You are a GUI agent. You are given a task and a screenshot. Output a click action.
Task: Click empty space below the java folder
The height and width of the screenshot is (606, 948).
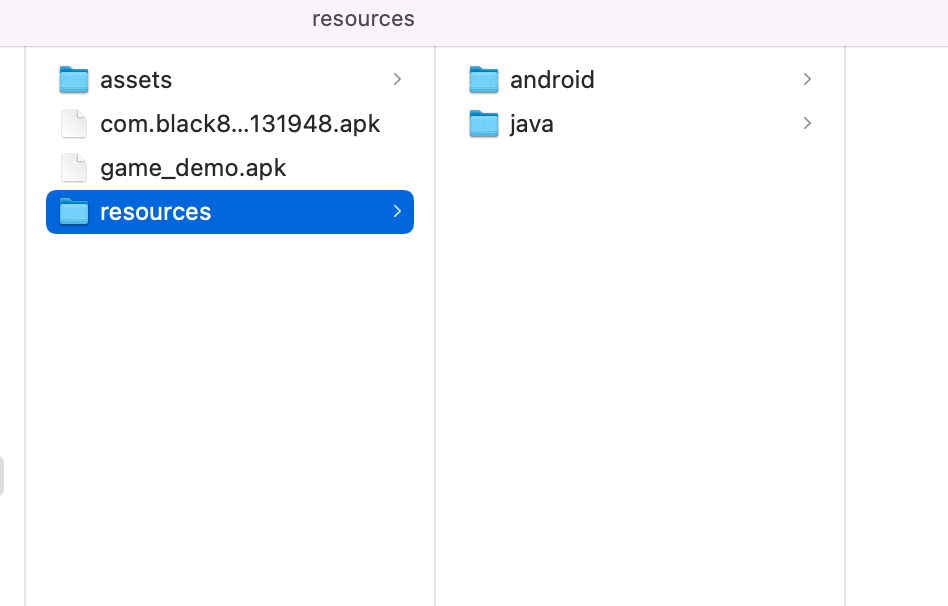(640, 363)
